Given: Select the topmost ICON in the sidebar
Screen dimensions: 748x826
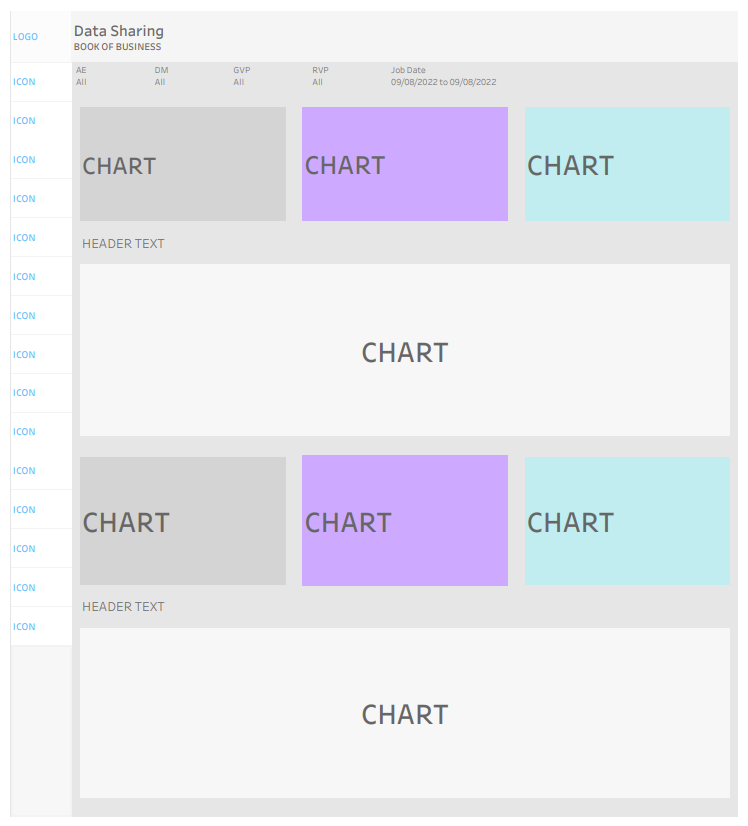Looking at the screenshot, I should [24, 82].
